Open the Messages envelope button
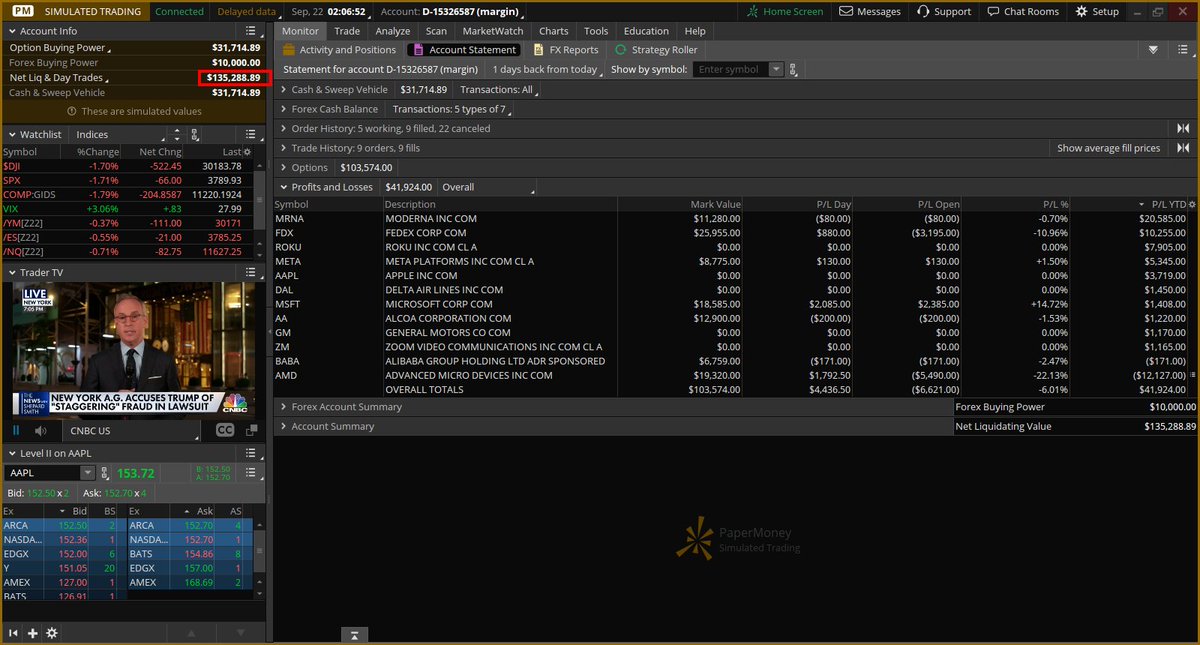The height and width of the screenshot is (645, 1200). [870, 11]
